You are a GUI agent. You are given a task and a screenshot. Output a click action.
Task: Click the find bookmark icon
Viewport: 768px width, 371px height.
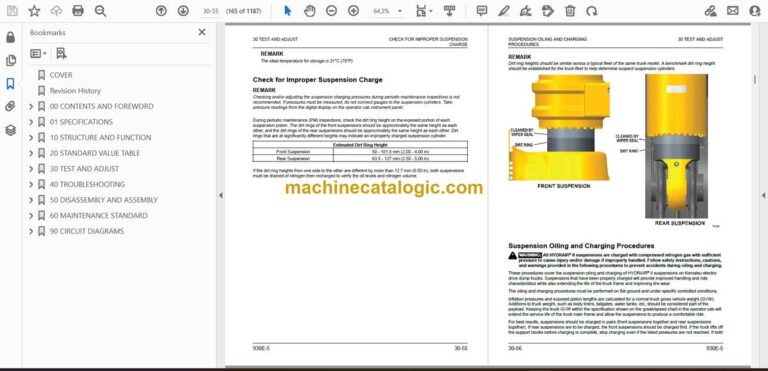(x=61, y=53)
